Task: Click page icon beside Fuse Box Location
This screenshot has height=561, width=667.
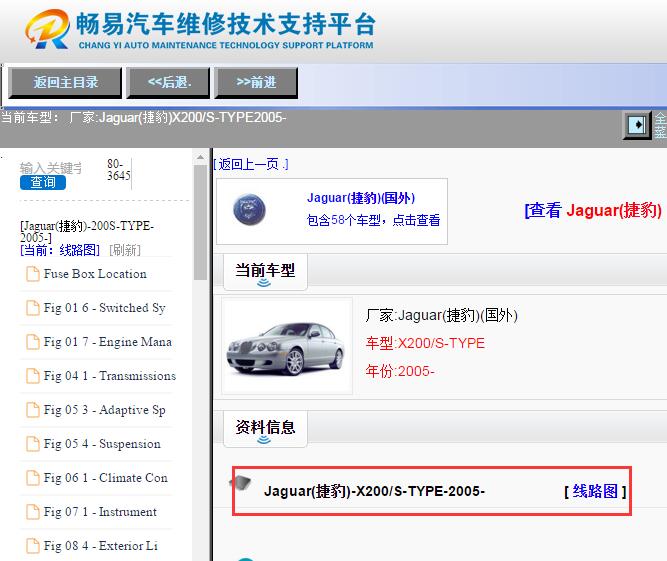Action: tap(32, 274)
